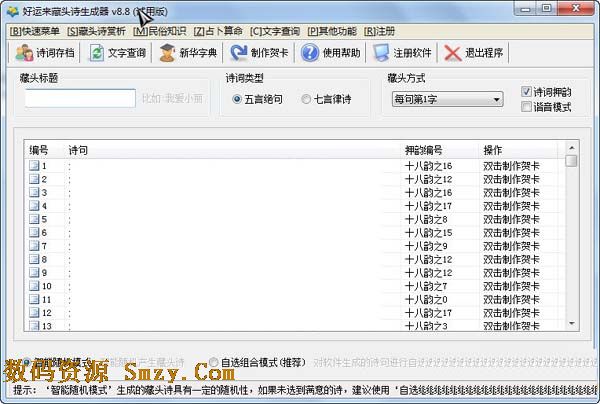Image resolution: width=600 pixels, height=404 pixels.
Task: Select the document icon in row 7
Action: coord(34,246)
